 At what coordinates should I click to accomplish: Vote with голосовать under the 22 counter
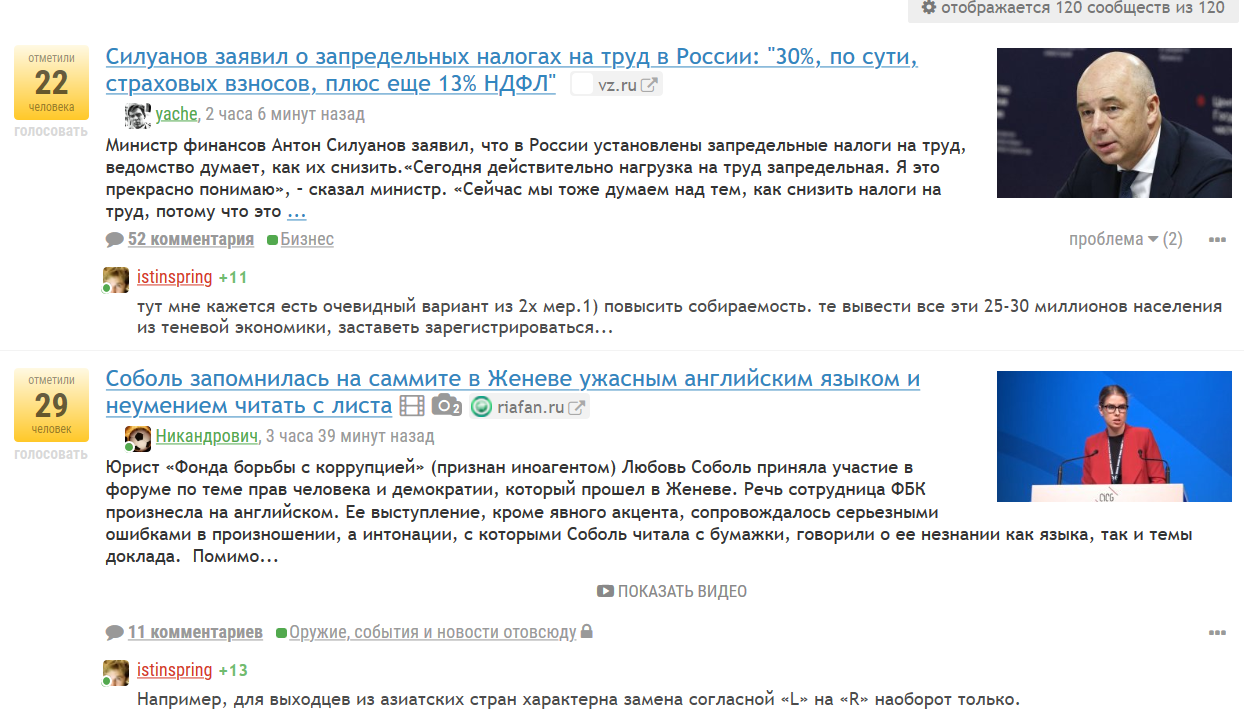coord(51,131)
